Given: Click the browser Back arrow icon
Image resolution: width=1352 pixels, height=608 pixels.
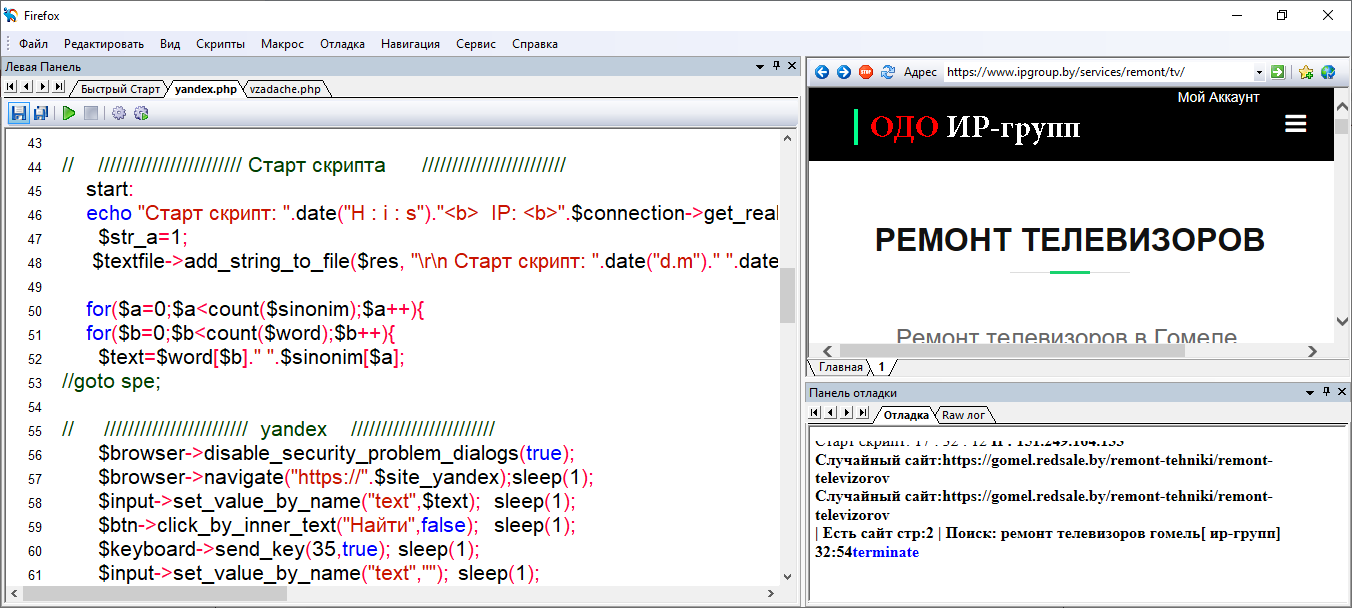Looking at the screenshot, I should click(822, 72).
